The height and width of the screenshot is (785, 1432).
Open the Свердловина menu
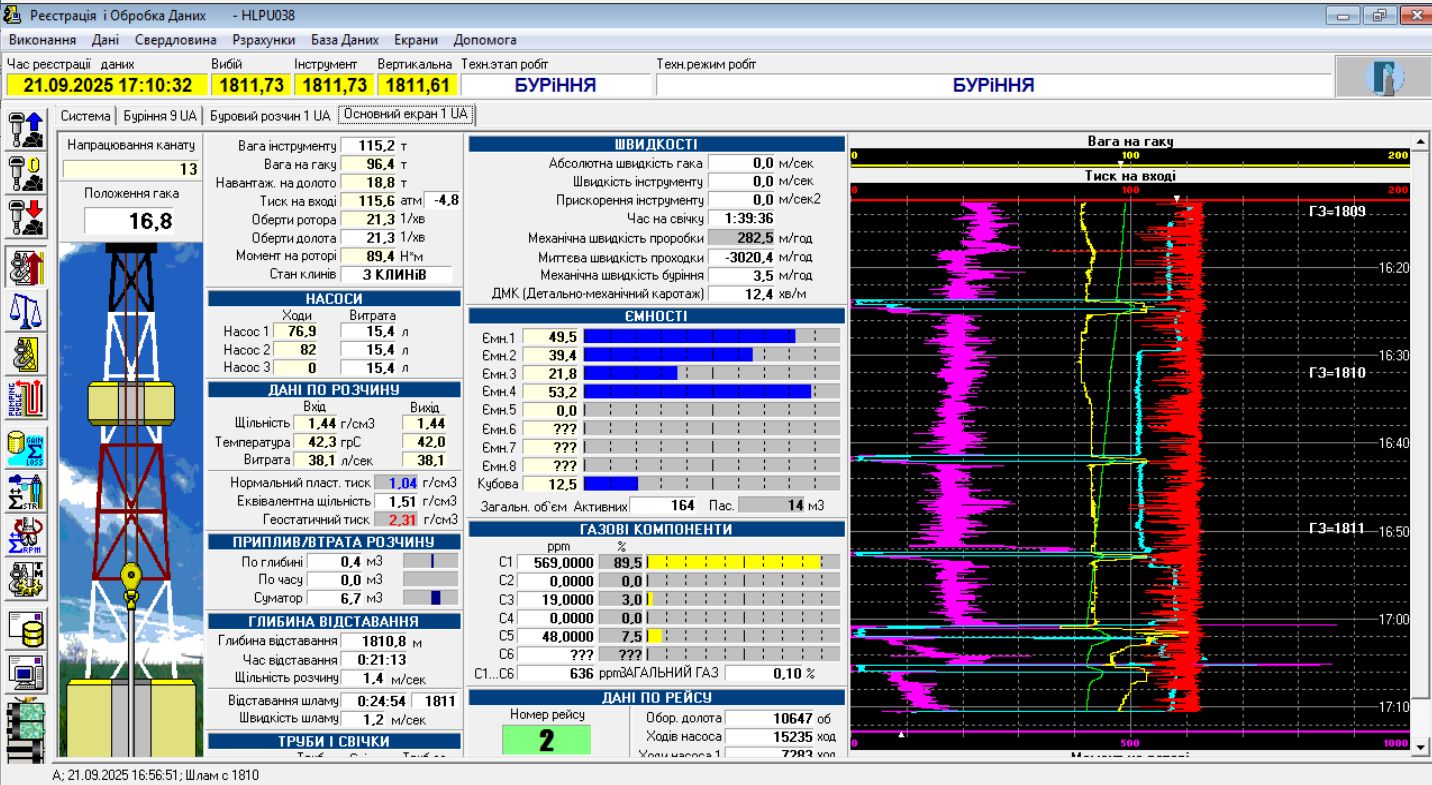point(175,40)
